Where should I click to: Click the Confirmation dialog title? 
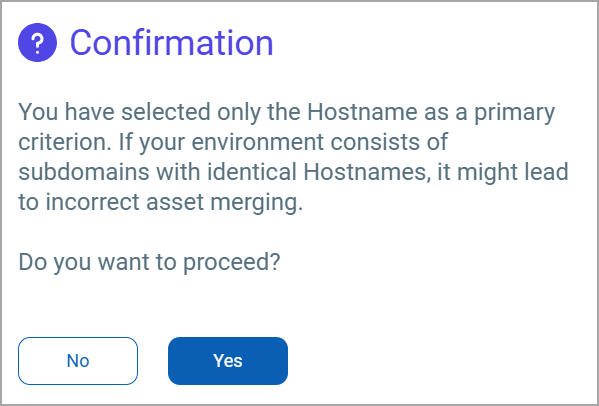coord(172,42)
